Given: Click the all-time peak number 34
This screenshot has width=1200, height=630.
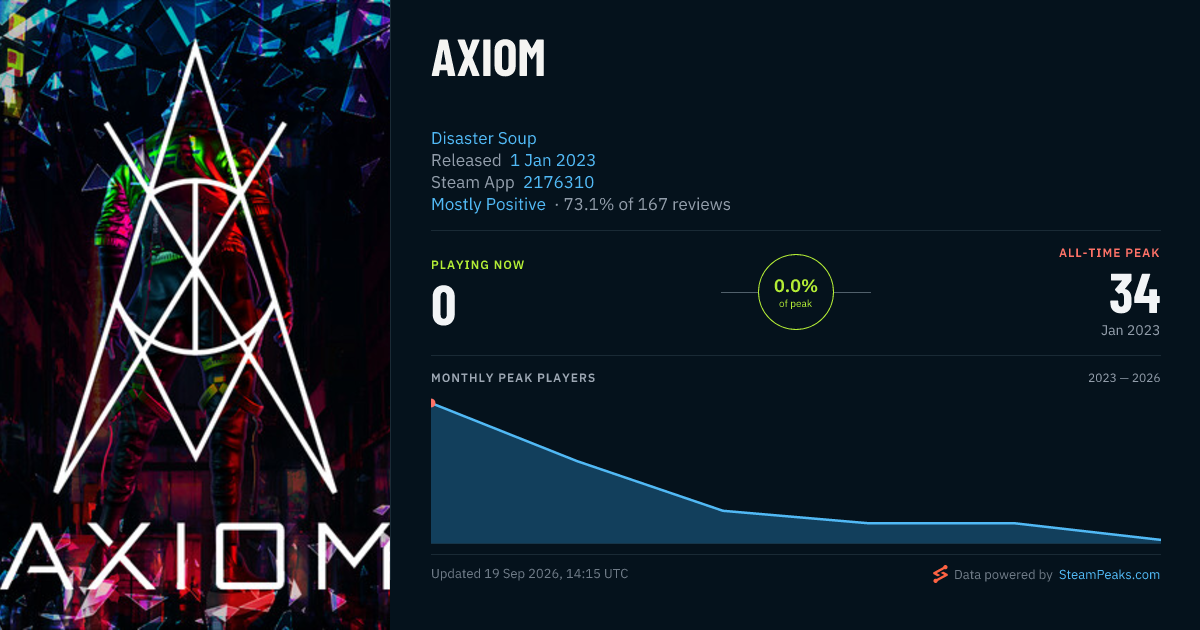Looking at the screenshot, I should point(1135,294).
